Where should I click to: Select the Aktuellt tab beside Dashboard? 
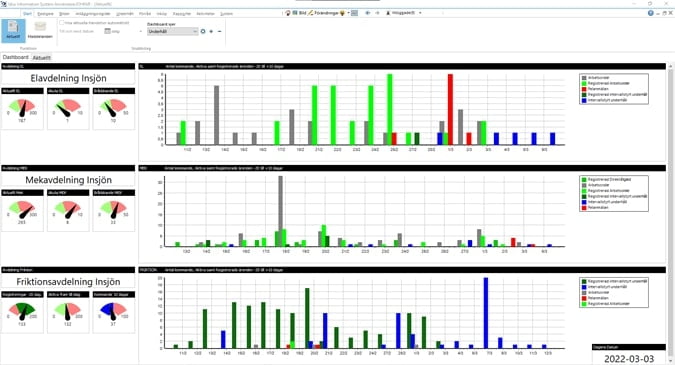(x=42, y=57)
